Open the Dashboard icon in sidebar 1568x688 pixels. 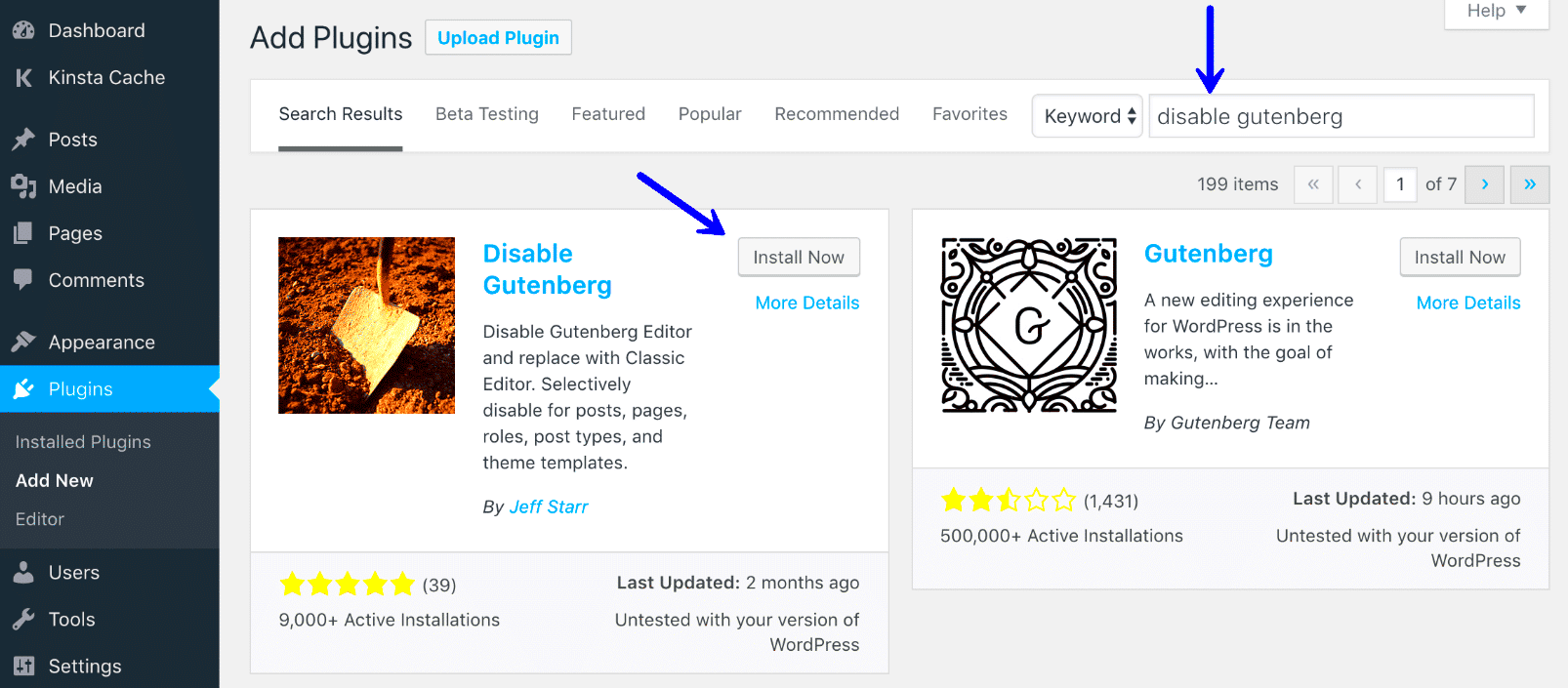[x=23, y=30]
